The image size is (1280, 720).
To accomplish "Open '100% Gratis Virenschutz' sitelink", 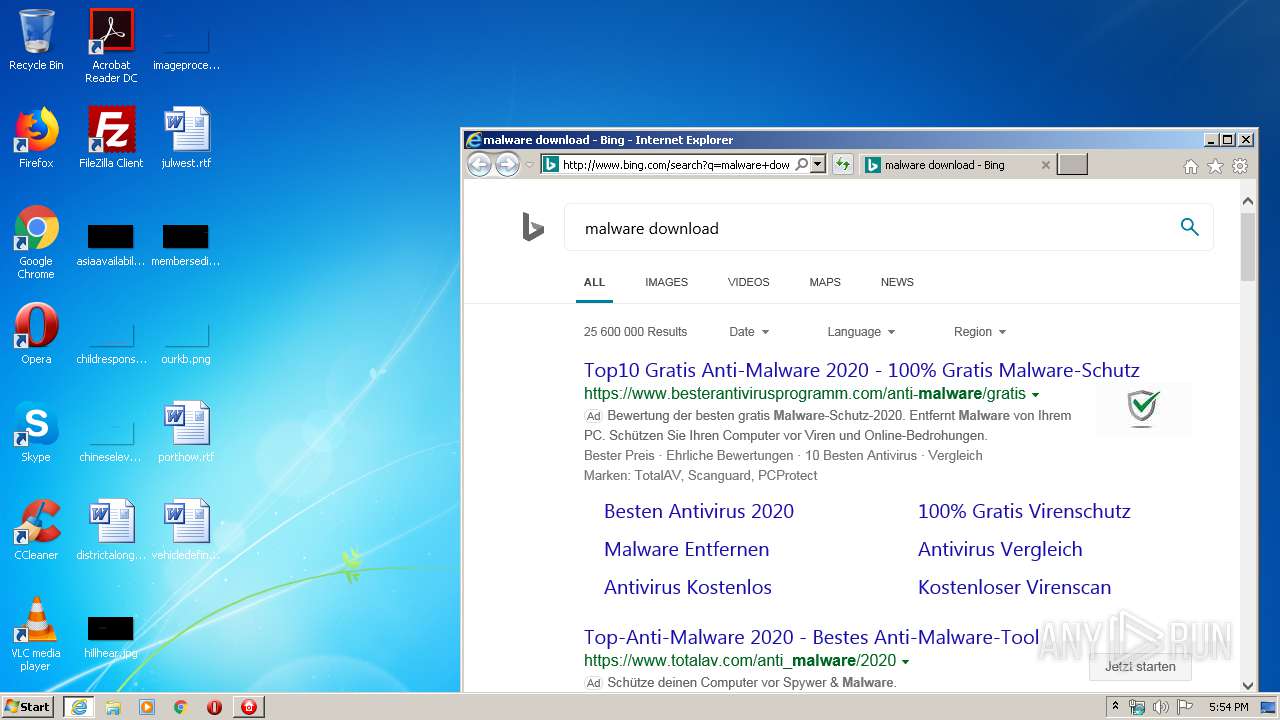I will (x=1024, y=511).
